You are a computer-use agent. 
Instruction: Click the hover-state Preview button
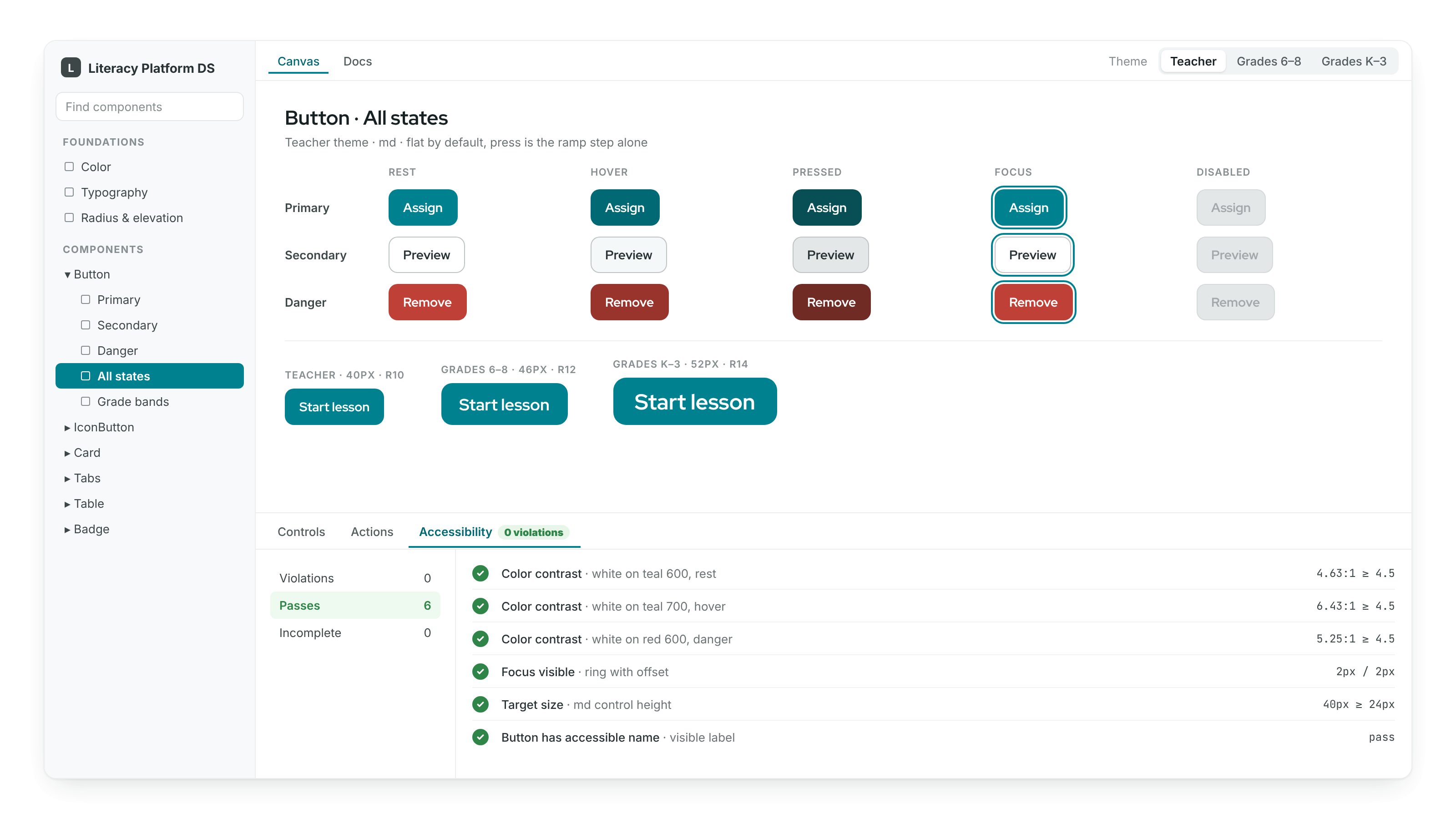click(628, 255)
